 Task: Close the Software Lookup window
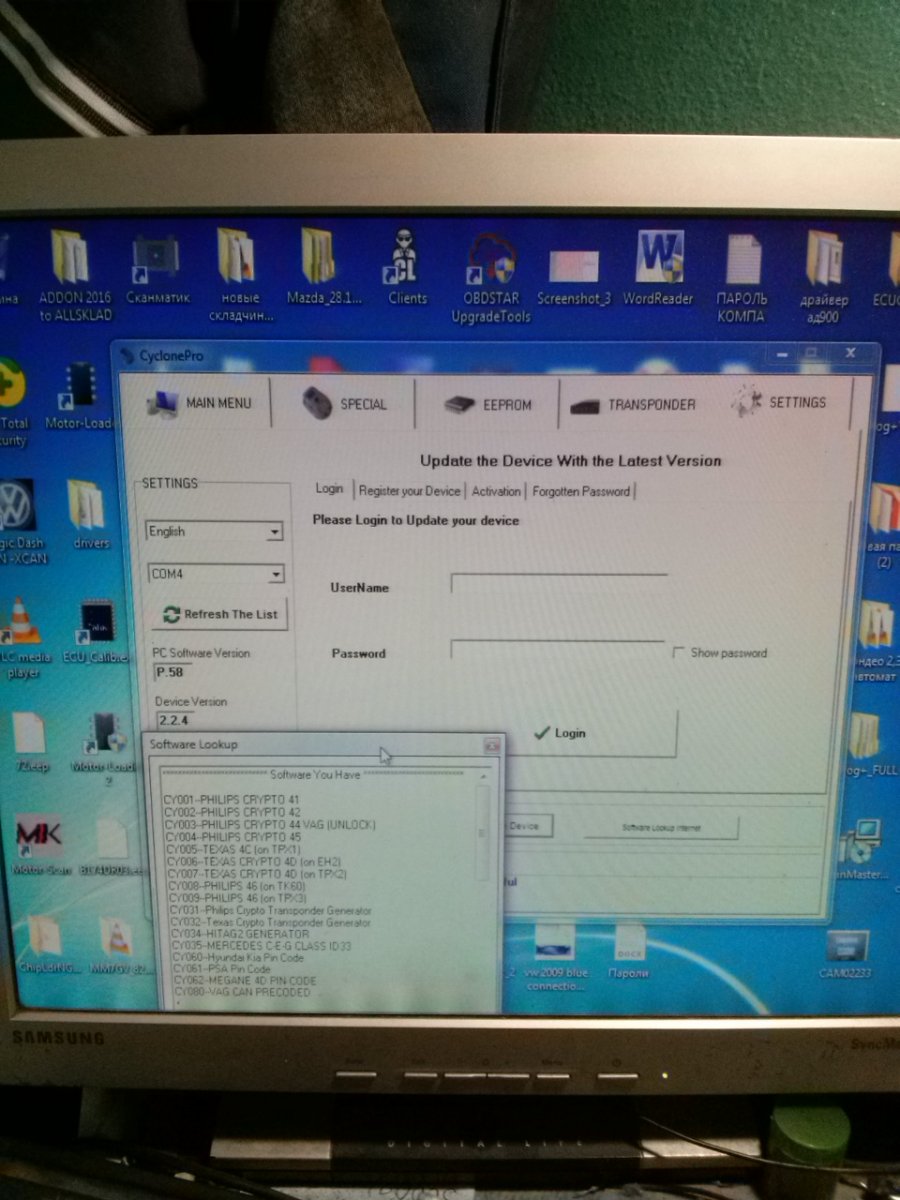[492, 745]
